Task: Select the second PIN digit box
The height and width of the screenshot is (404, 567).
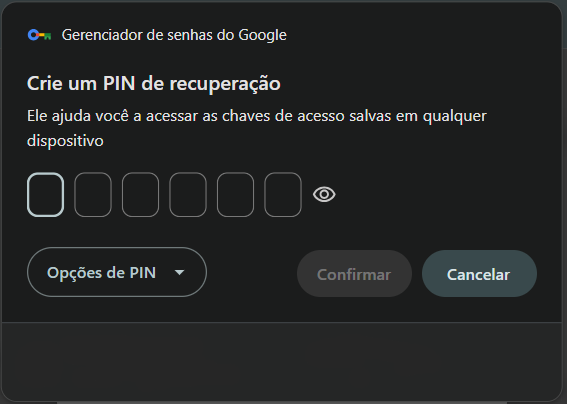Action: point(93,195)
